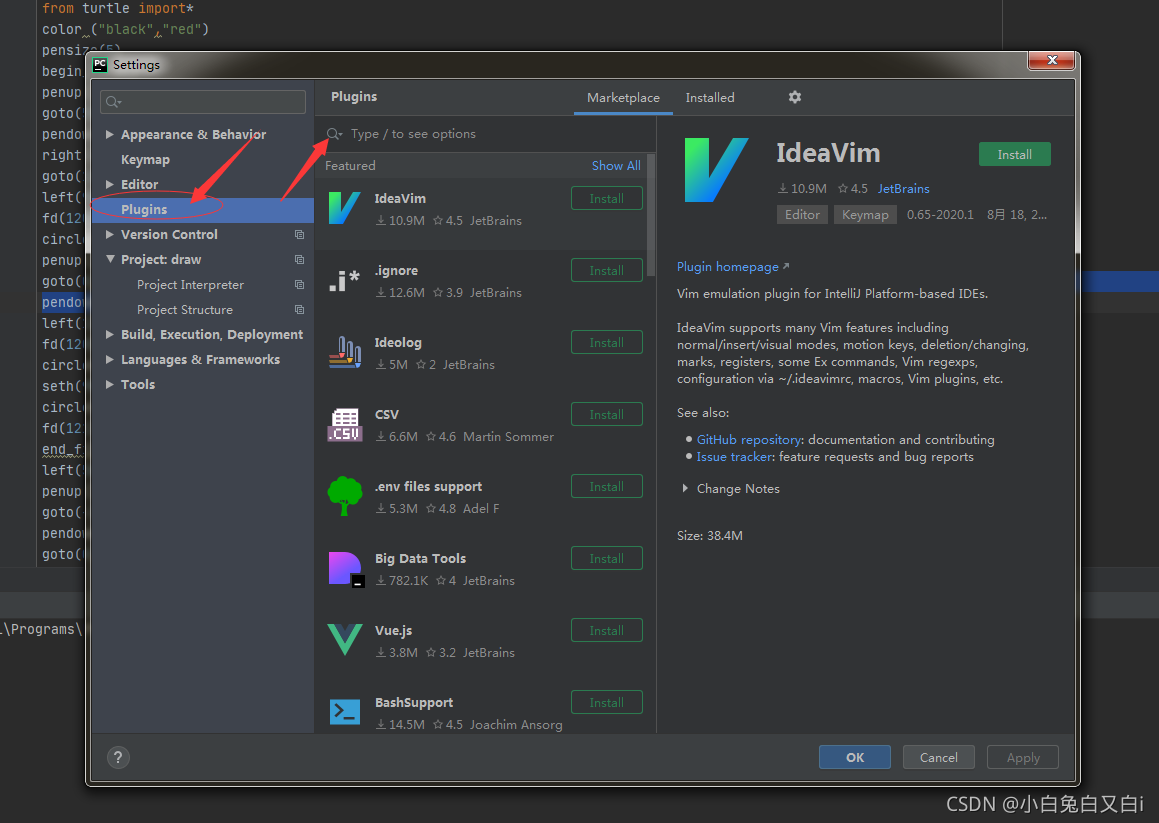Install the CSV plugin

coord(606,414)
